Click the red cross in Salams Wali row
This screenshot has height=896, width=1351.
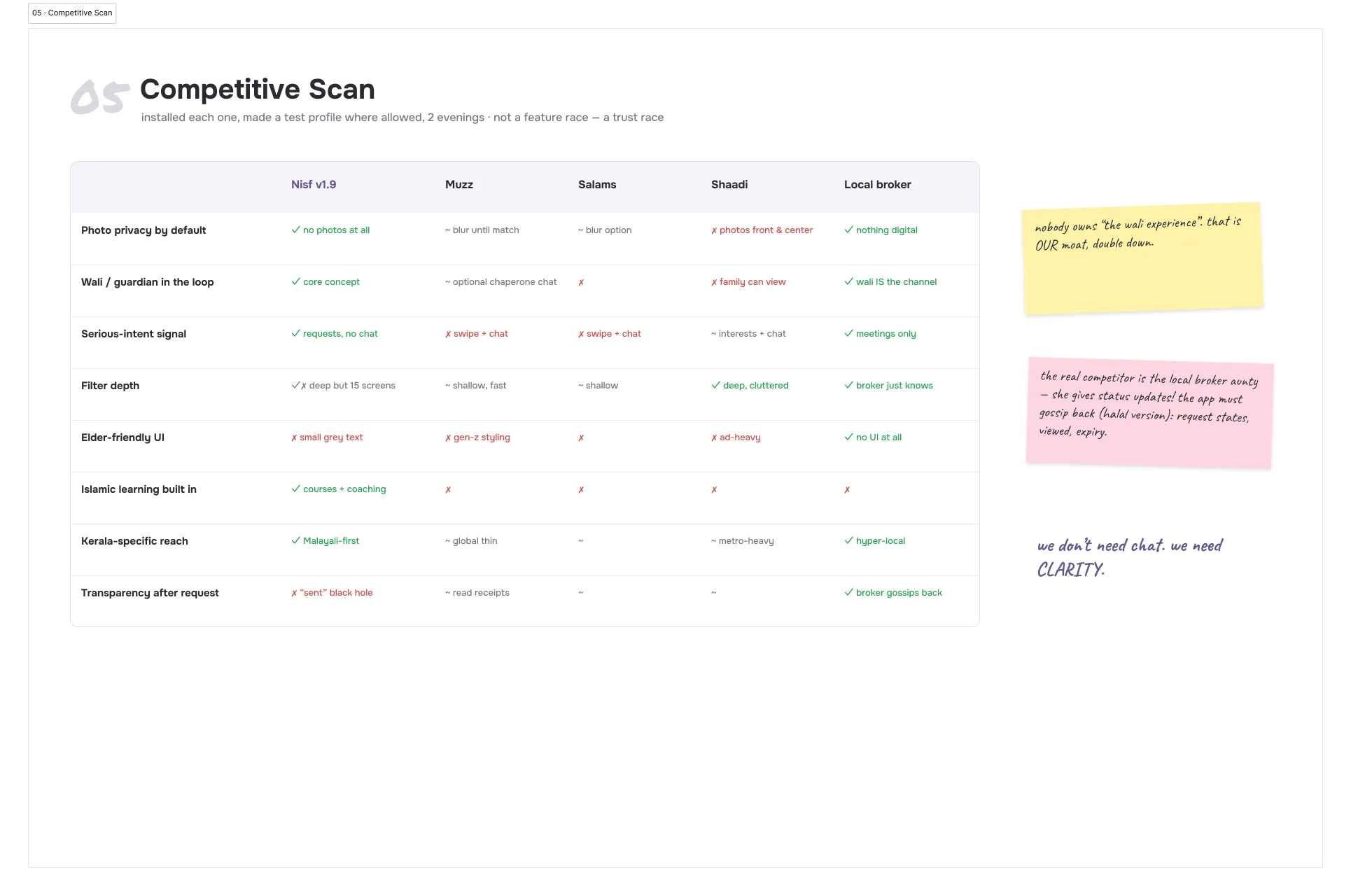pos(581,283)
